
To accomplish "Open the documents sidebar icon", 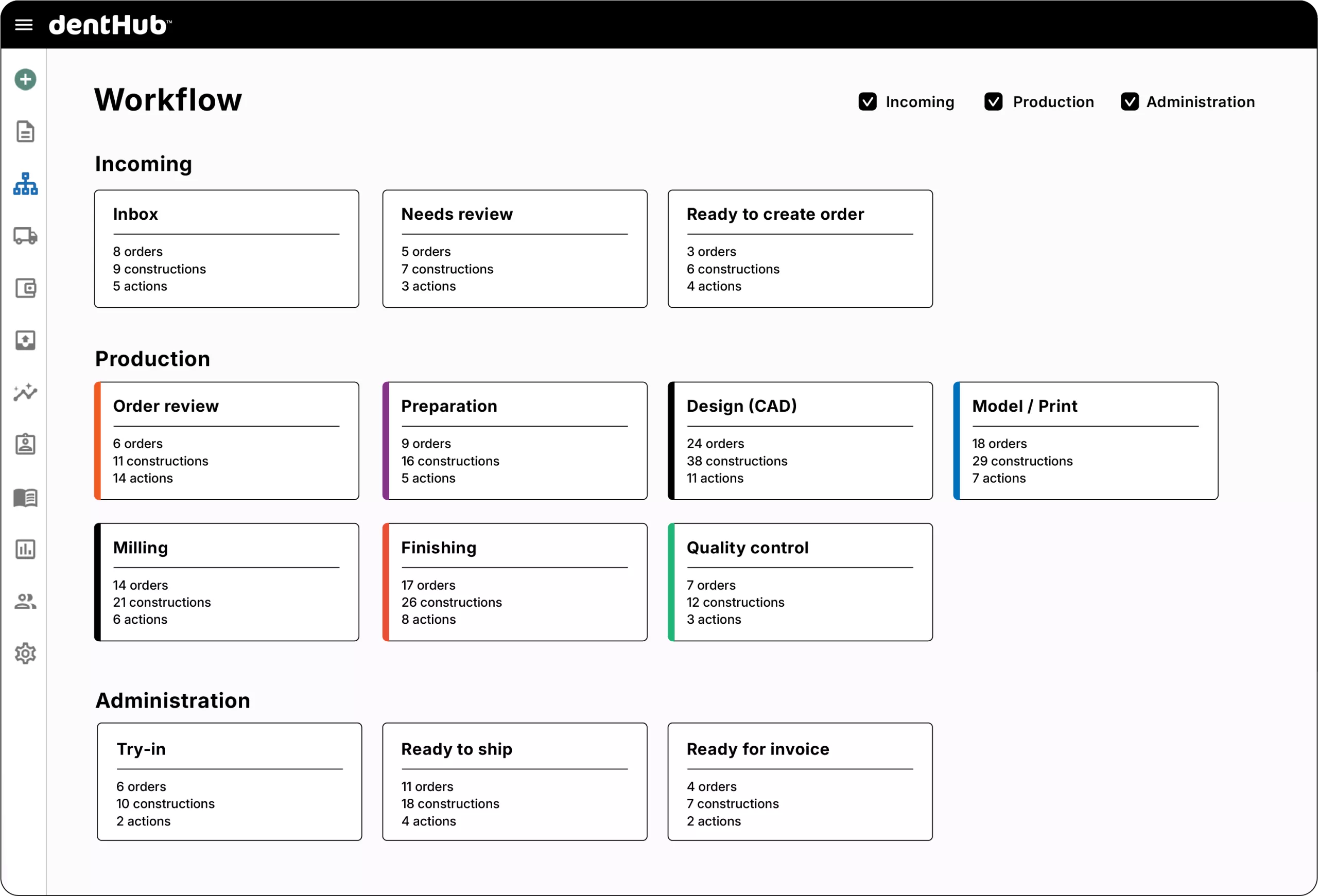I will pos(25,131).
